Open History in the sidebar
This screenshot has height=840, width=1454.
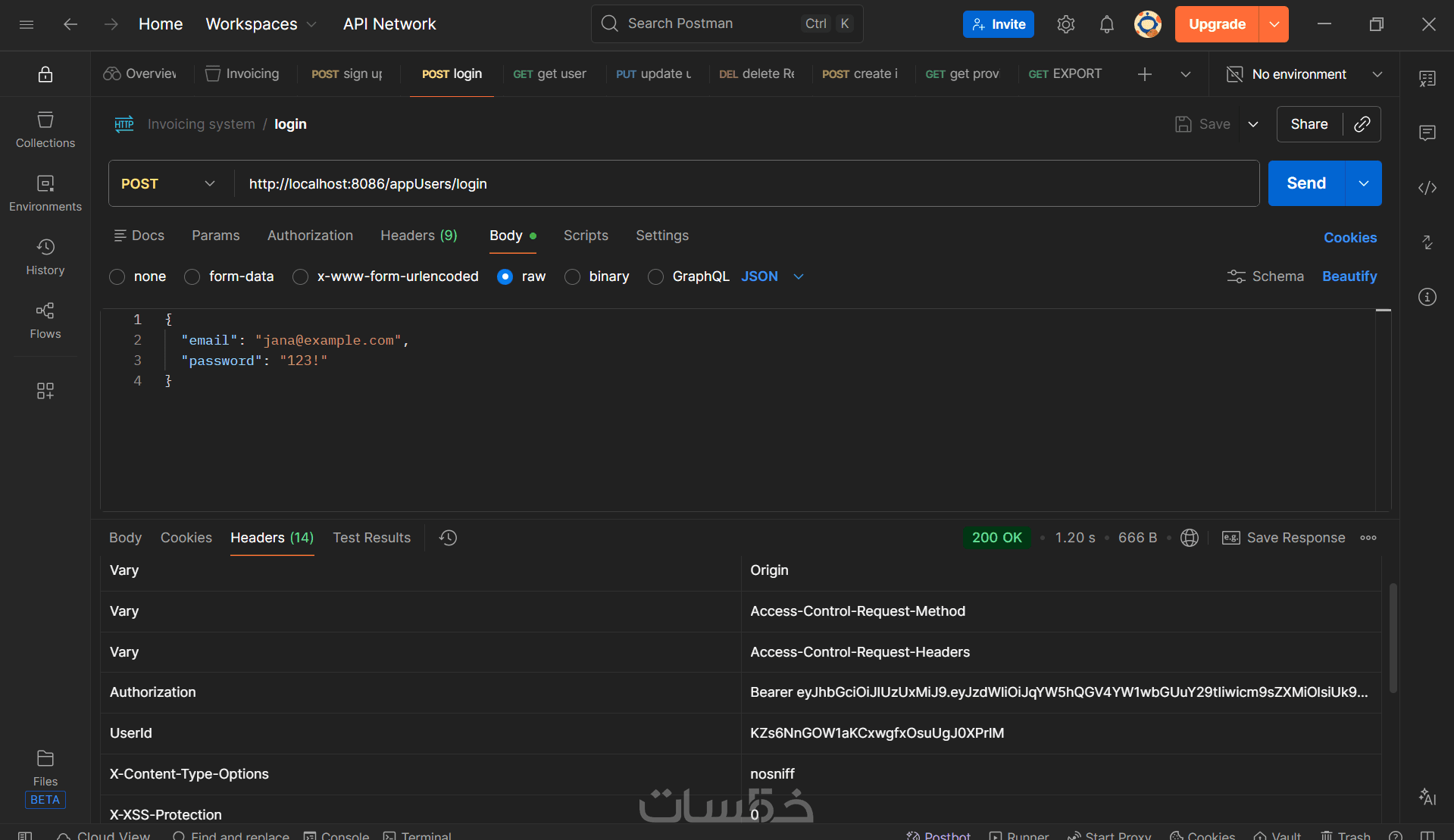click(45, 257)
